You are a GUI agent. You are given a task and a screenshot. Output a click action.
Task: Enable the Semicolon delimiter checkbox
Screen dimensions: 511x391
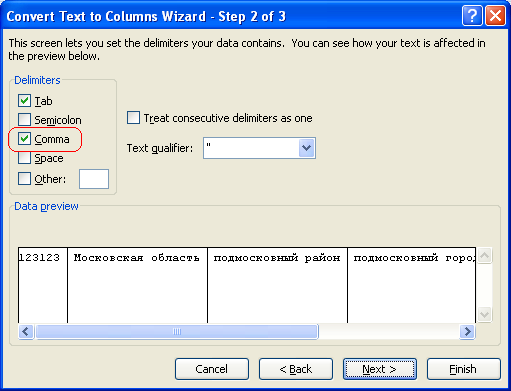(24, 119)
